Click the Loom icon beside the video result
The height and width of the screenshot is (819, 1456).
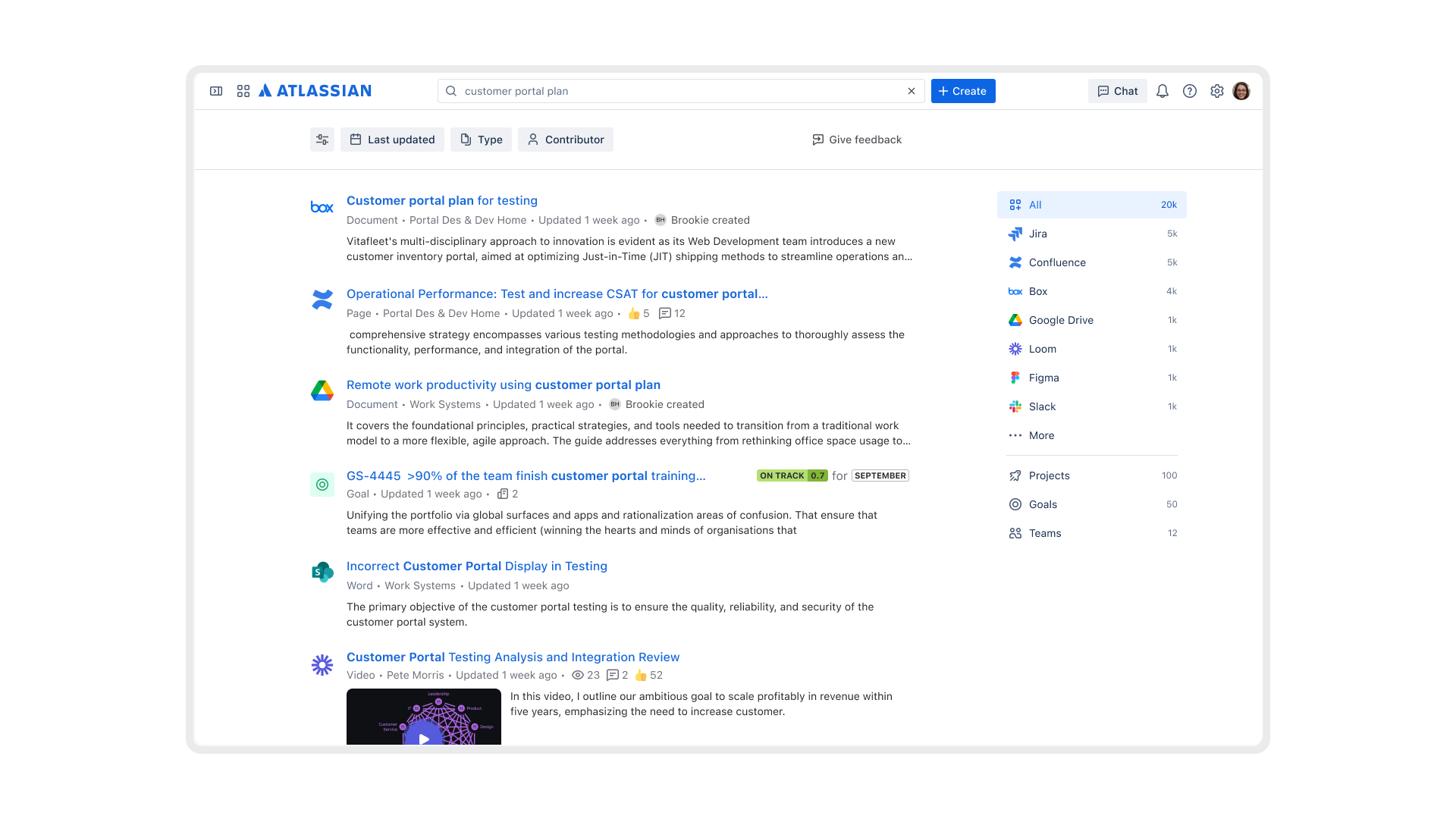tap(322, 665)
